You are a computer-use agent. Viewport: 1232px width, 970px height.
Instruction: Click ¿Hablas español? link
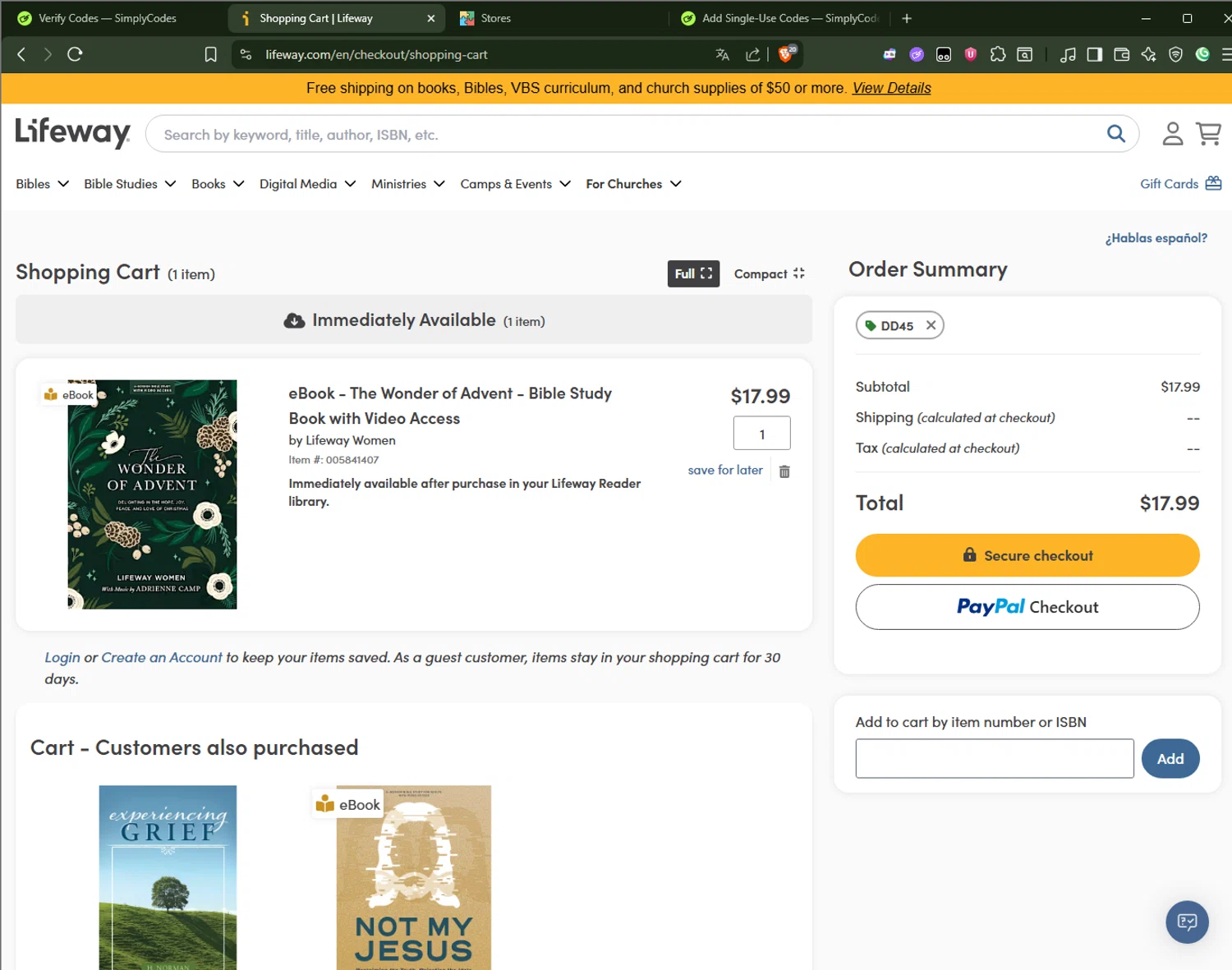pyautogui.click(x=1156, y=238)
